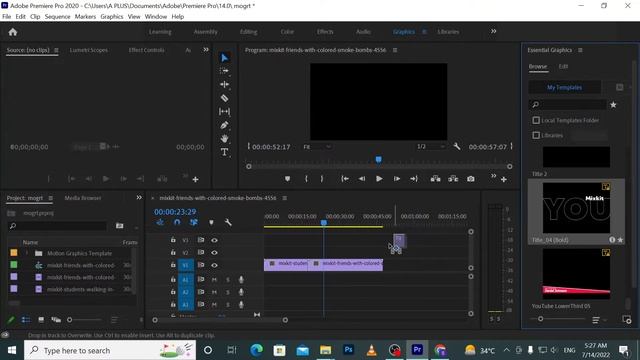Go to Out point in Program monitor

[413, 179]
